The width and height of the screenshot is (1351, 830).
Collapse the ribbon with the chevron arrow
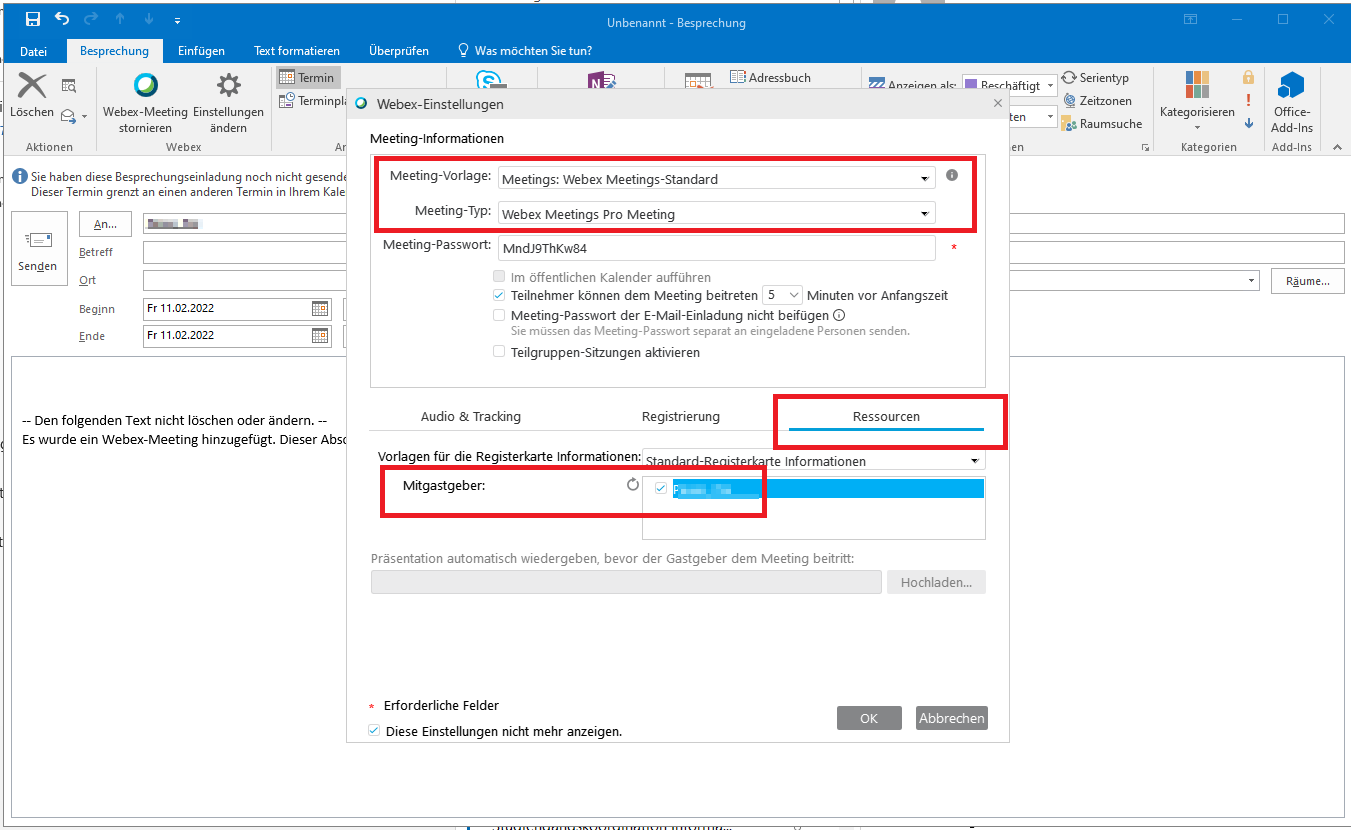1337,146
